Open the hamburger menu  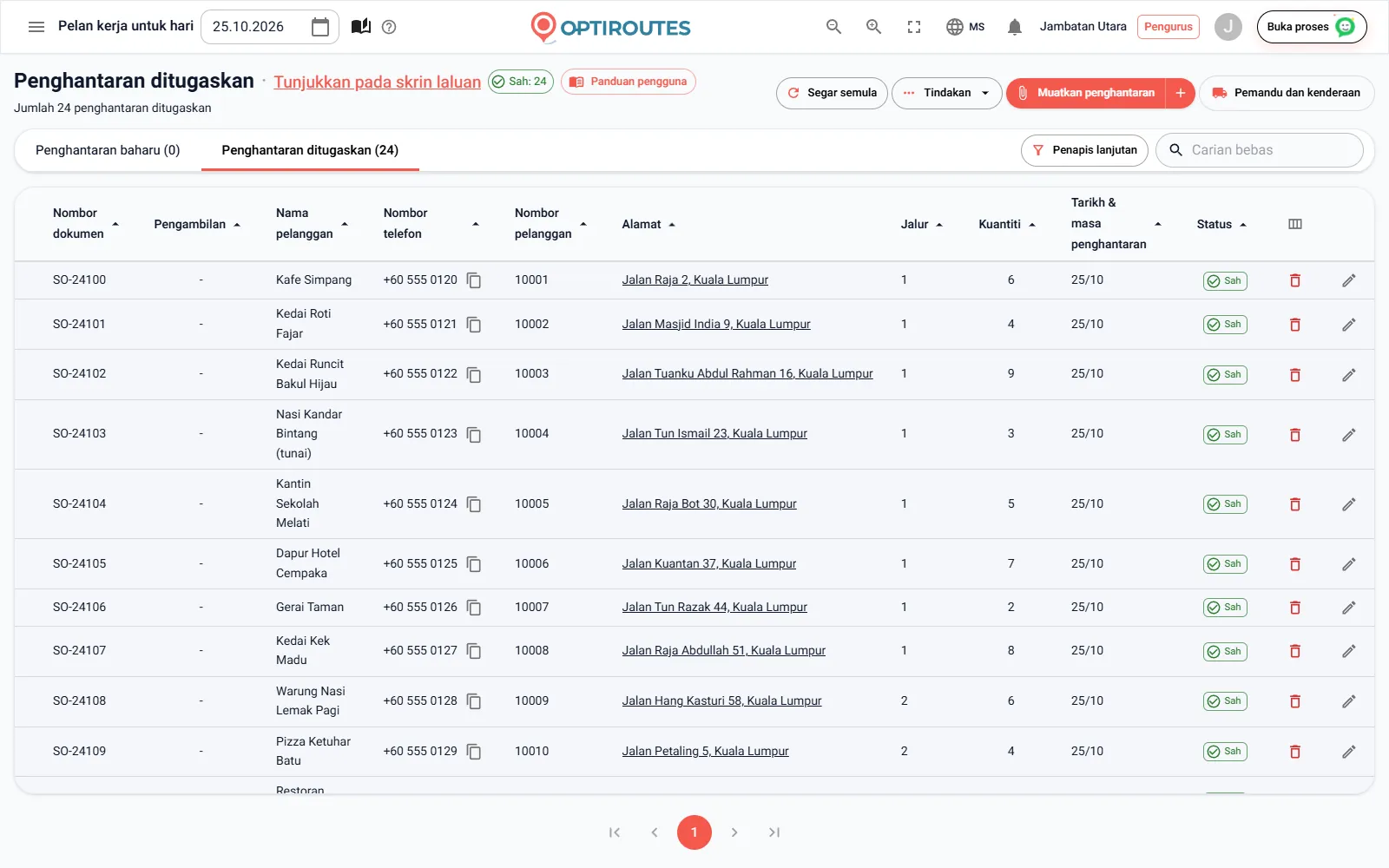[36, 27]
